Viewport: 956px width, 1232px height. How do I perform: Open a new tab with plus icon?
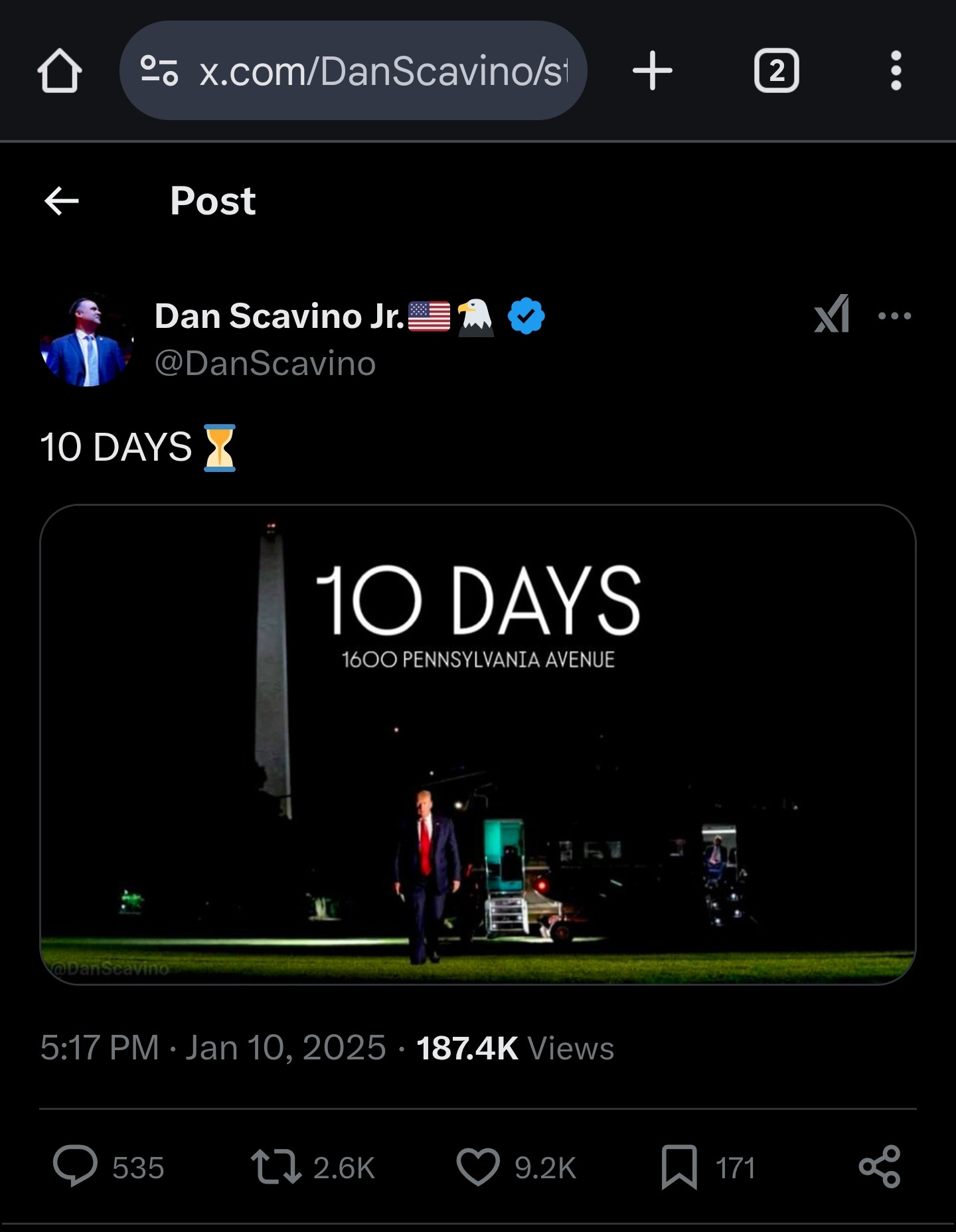point(652,71)
